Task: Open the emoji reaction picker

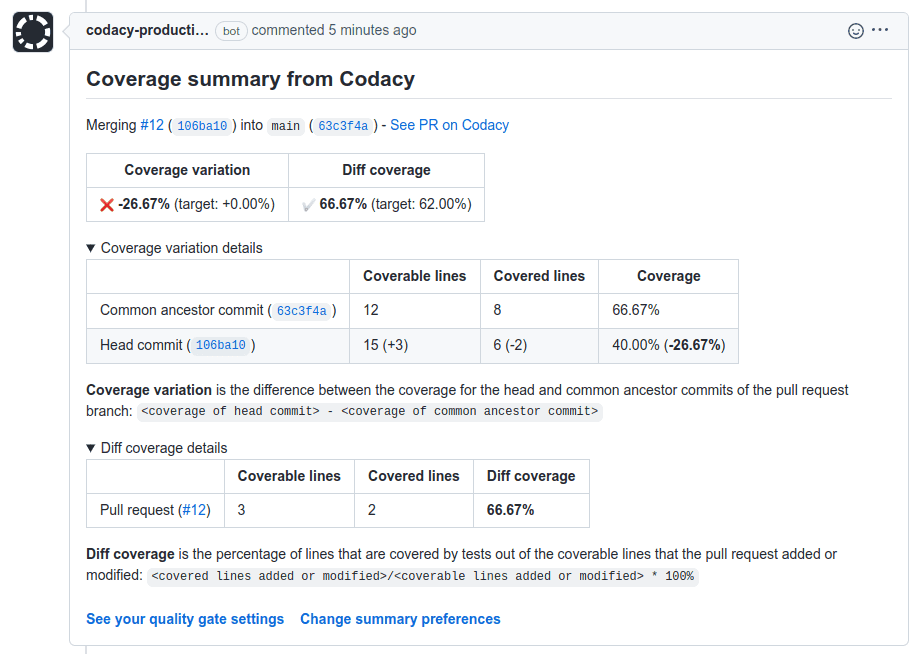Action: (x=856, y=31)
